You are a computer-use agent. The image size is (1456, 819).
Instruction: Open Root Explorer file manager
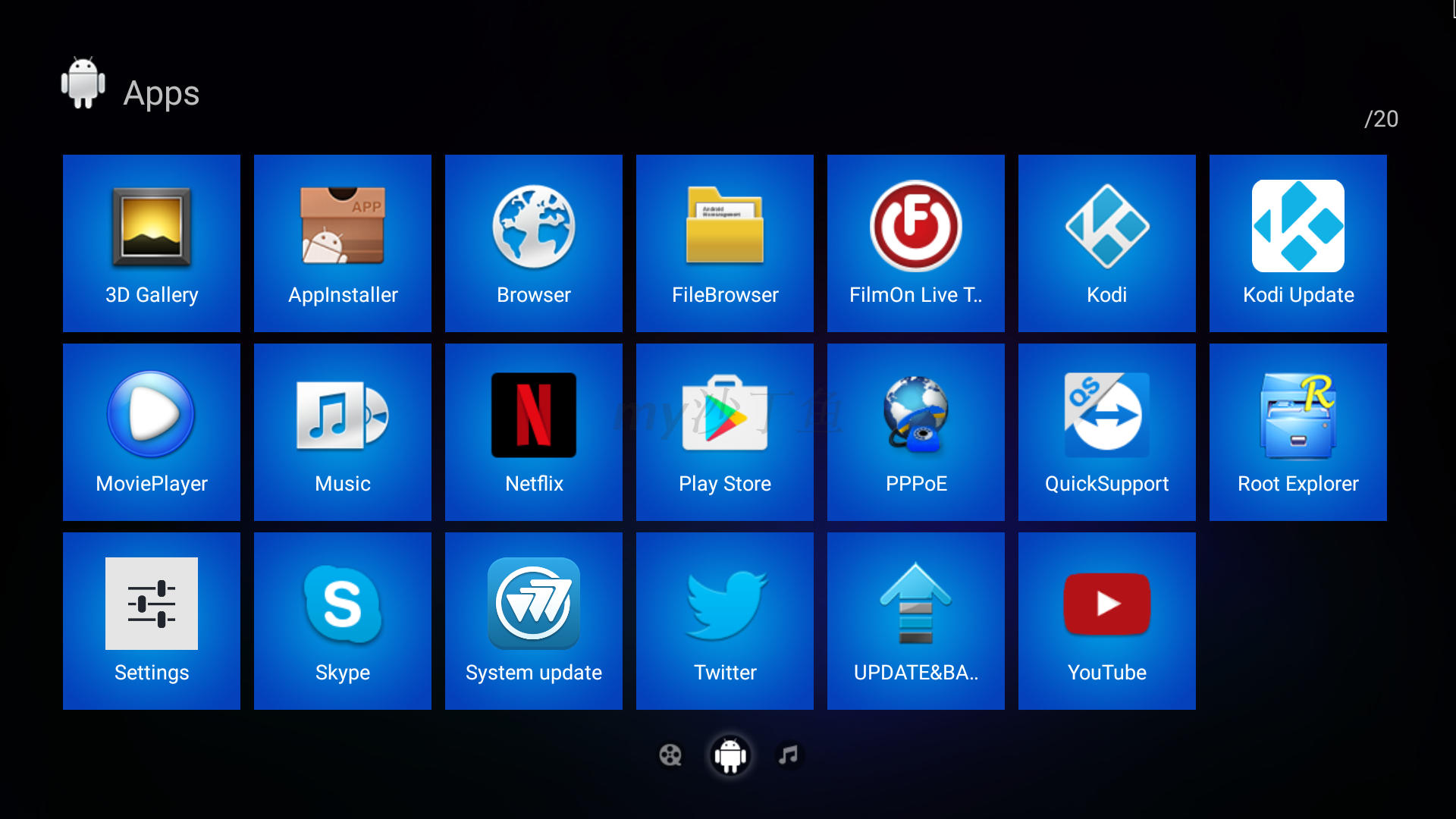tap(1298, 432)
